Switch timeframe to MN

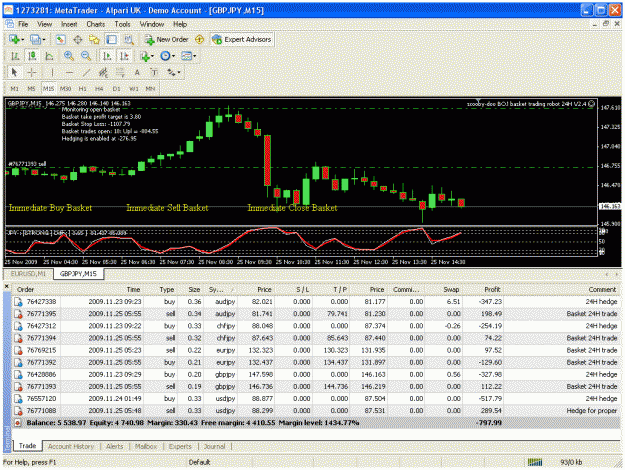point(150,88)
